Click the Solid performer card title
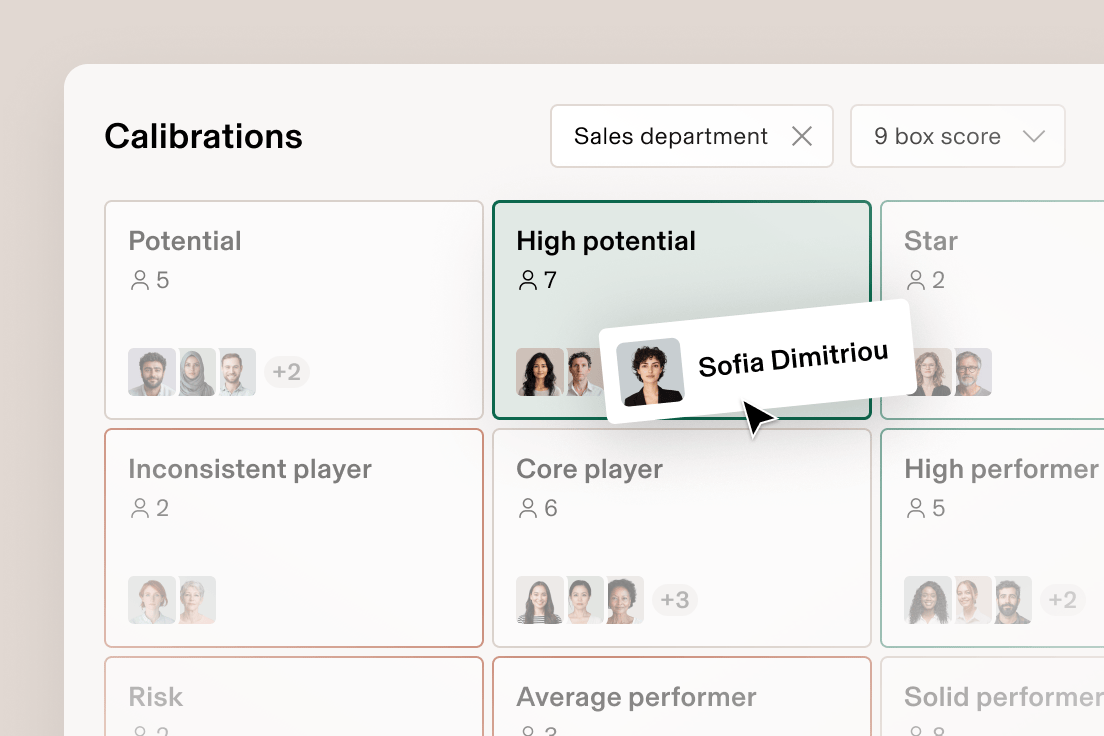 (x=1000, y=697)
